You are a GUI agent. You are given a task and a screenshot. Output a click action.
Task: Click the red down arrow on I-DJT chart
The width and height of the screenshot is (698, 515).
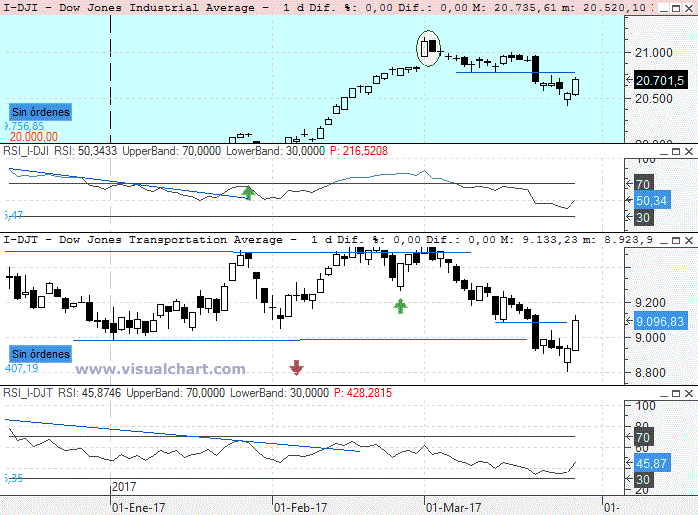point(296,368)
